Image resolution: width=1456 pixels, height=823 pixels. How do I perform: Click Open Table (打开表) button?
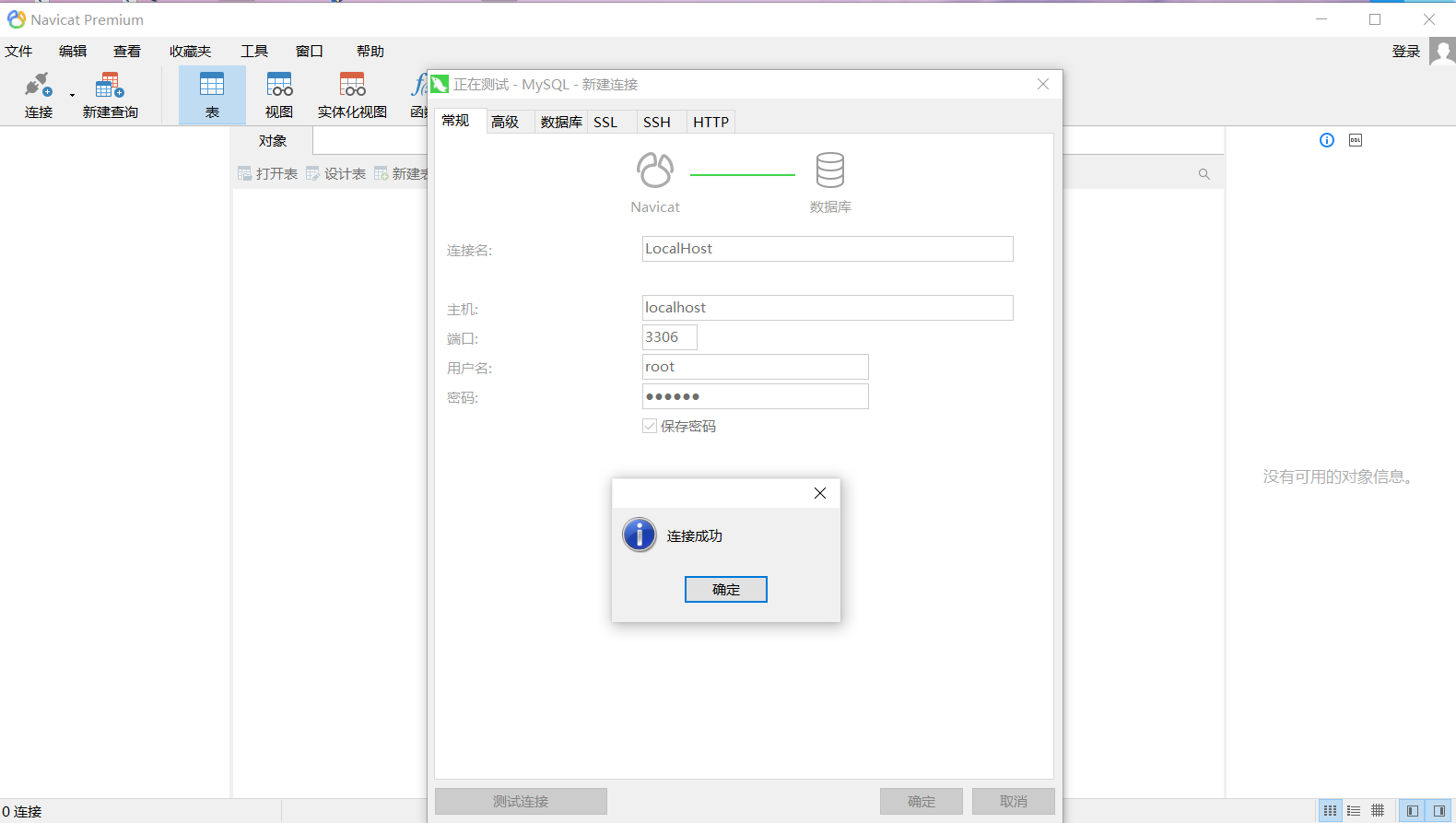click(x=268, y=173)
